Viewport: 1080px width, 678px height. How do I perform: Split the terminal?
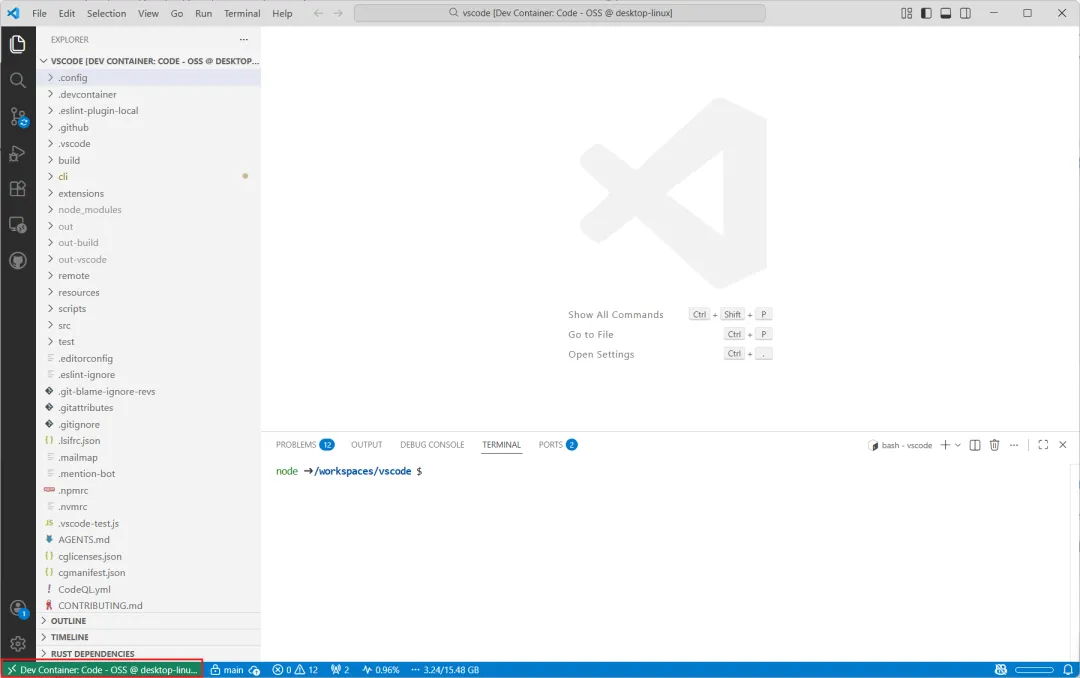click(x=975, y=445)
